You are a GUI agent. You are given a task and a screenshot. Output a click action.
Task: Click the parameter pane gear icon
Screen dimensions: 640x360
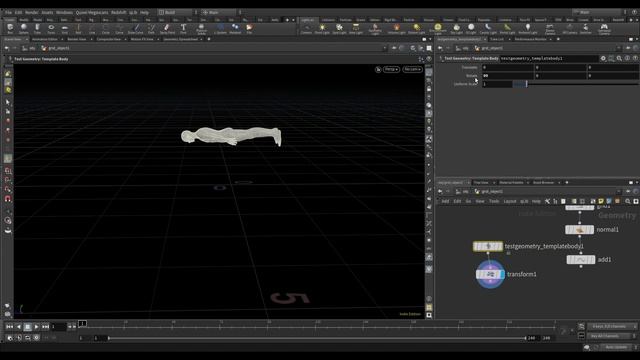(603, 58)
